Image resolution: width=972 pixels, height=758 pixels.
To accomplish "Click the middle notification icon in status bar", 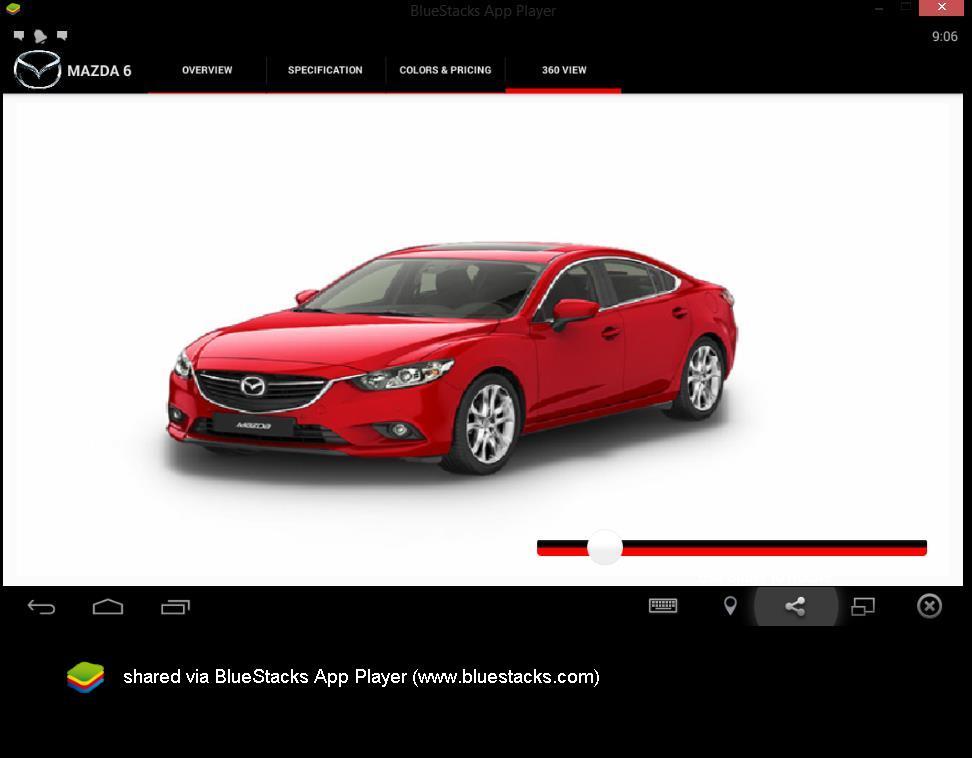I will [x=40, y=36].
